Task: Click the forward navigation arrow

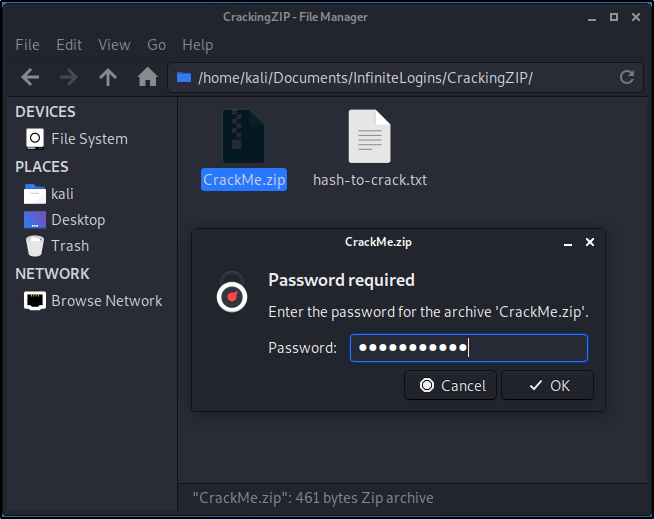Action: pos(69,77)
